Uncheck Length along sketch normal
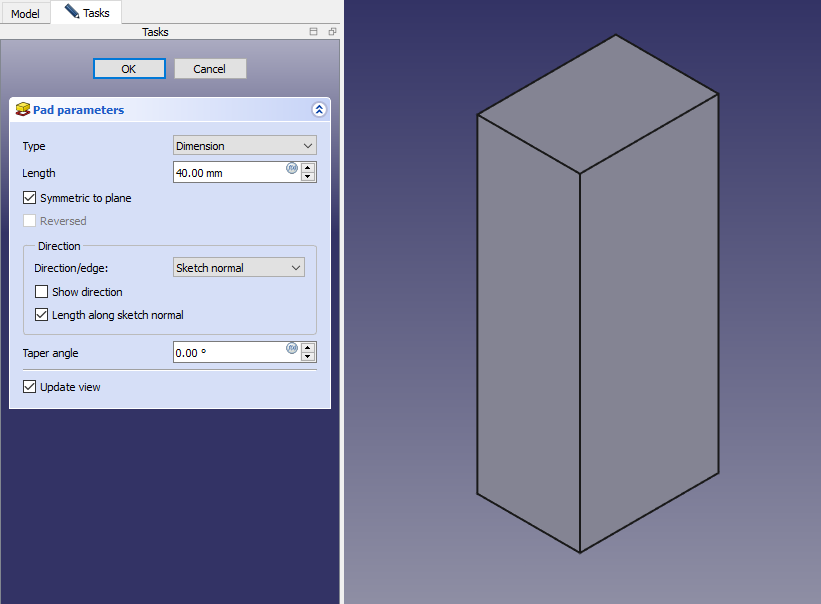The image size is (821, 604). 41,315
